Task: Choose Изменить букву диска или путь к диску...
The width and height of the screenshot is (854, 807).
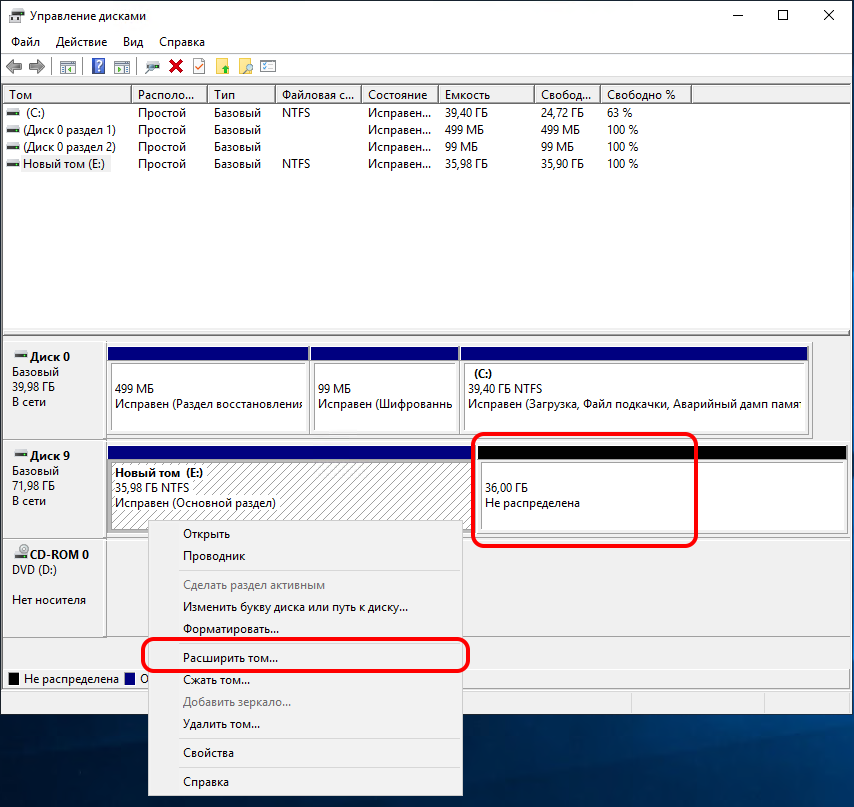Action: [x=305, y=607]
